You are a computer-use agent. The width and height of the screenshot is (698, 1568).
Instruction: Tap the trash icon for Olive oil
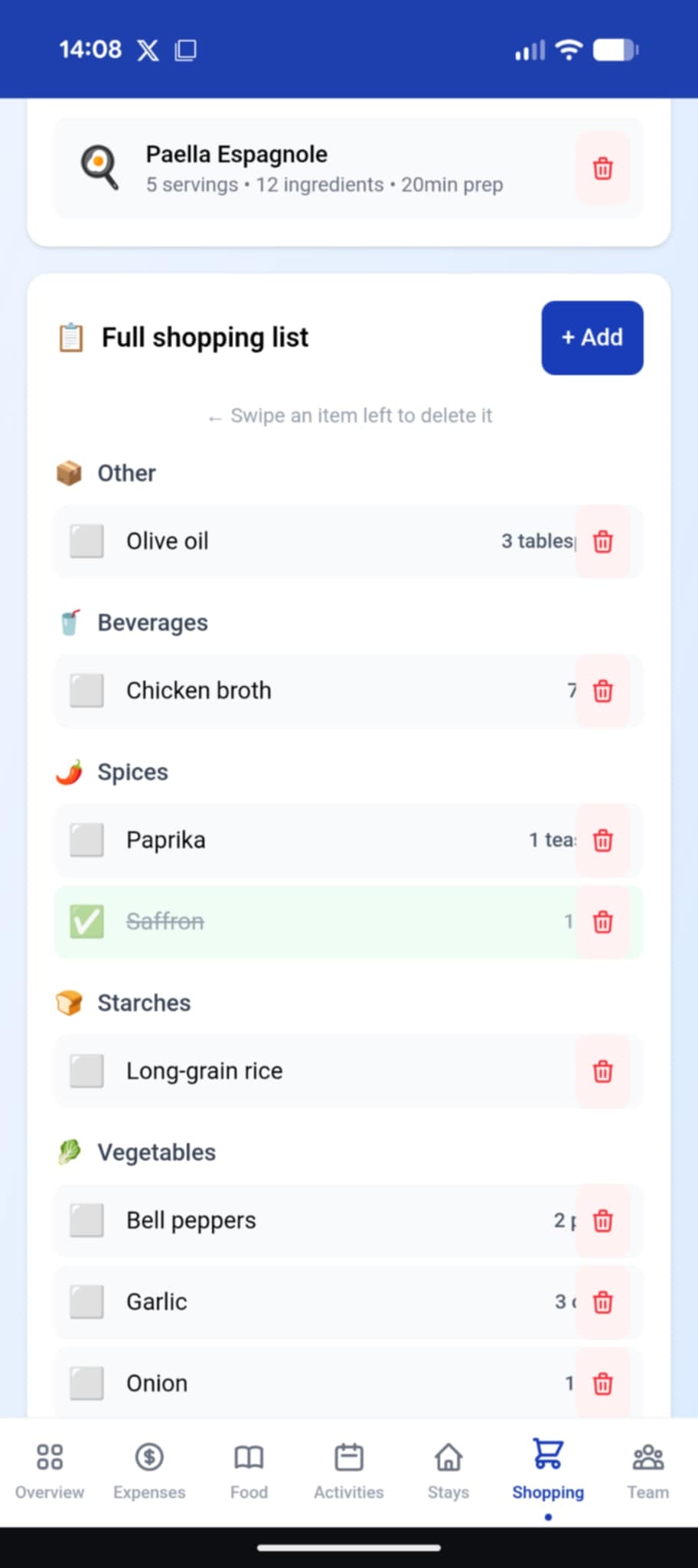[x=602, y=541]
